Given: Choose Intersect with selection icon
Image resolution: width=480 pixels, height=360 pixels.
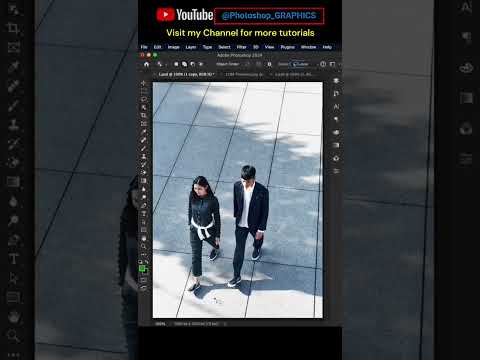Looking at the screenshot, I should coord(201,64).
